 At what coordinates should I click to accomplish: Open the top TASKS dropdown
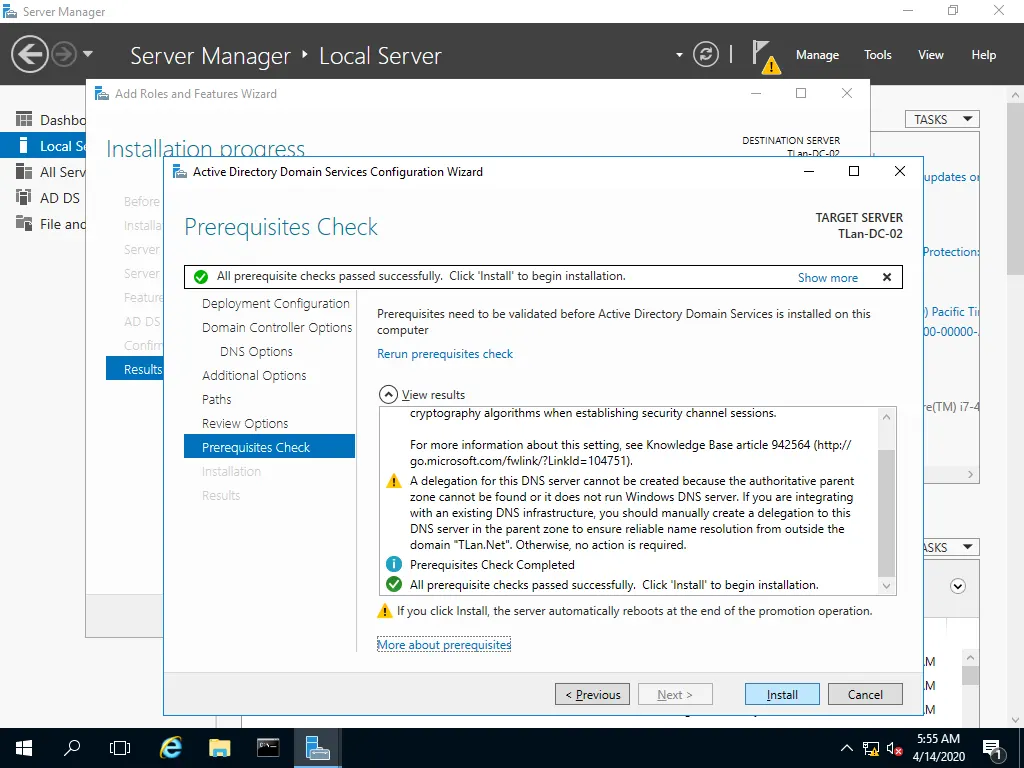point(942,120)
